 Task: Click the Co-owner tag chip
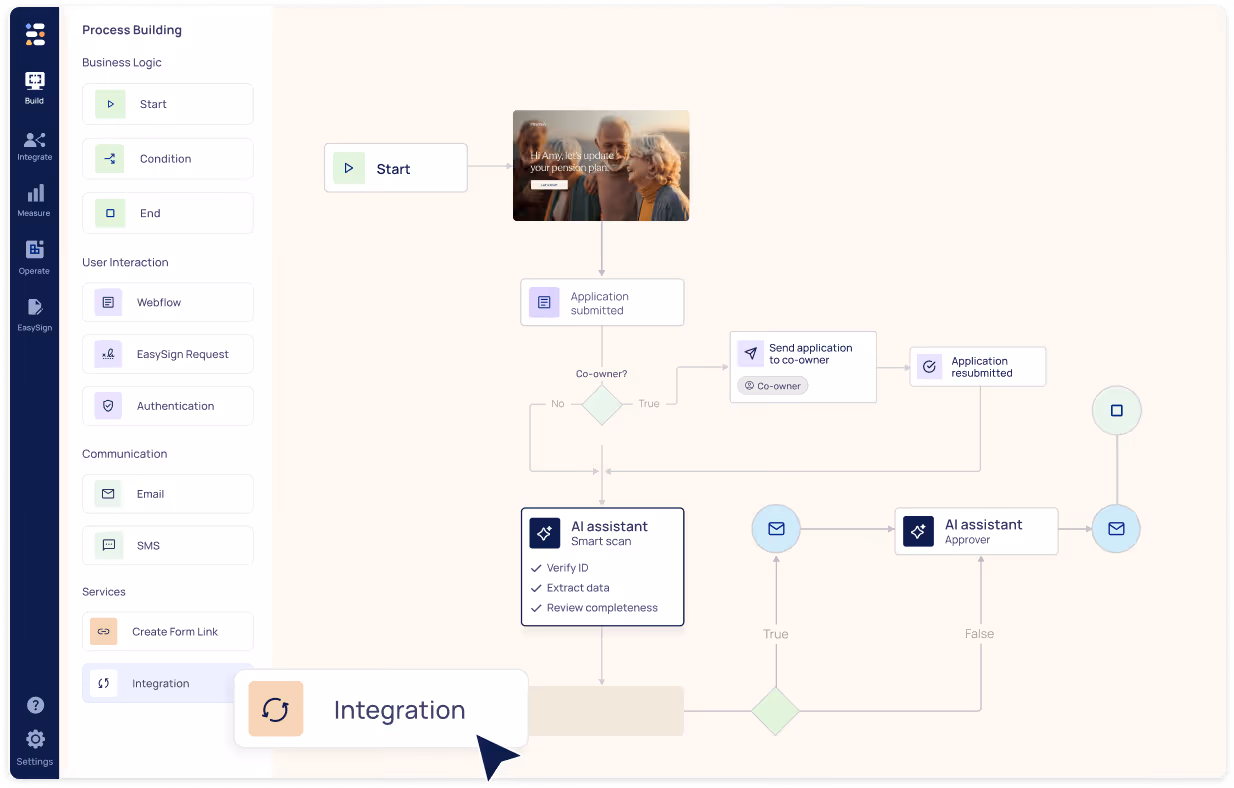(x=772, y=386)
